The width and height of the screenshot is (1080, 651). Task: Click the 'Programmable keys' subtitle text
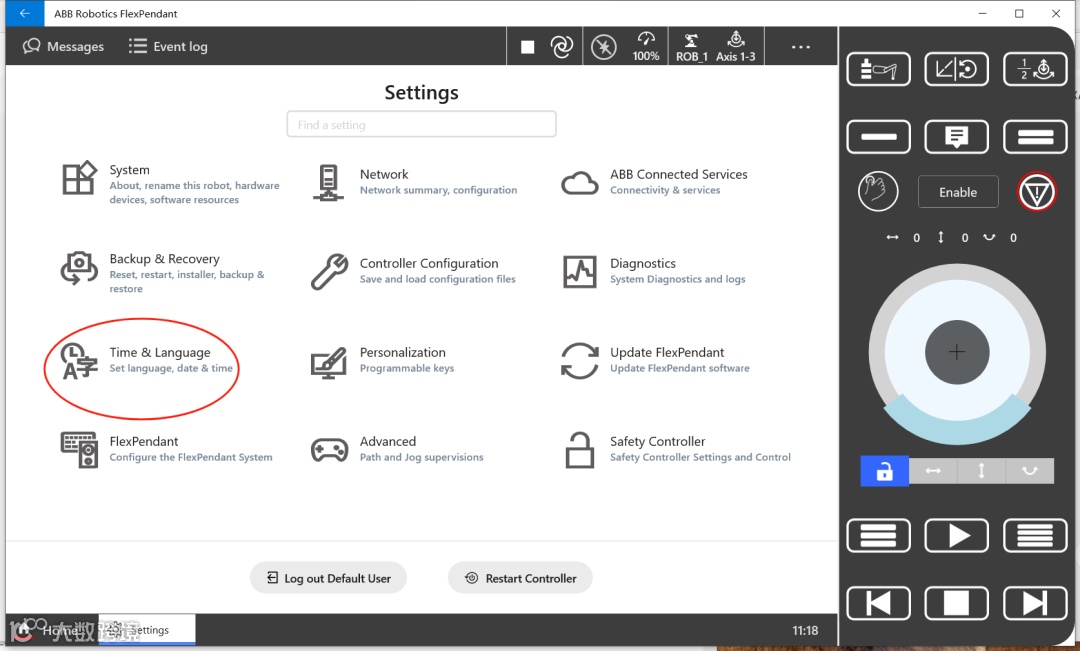click(406, 369)
